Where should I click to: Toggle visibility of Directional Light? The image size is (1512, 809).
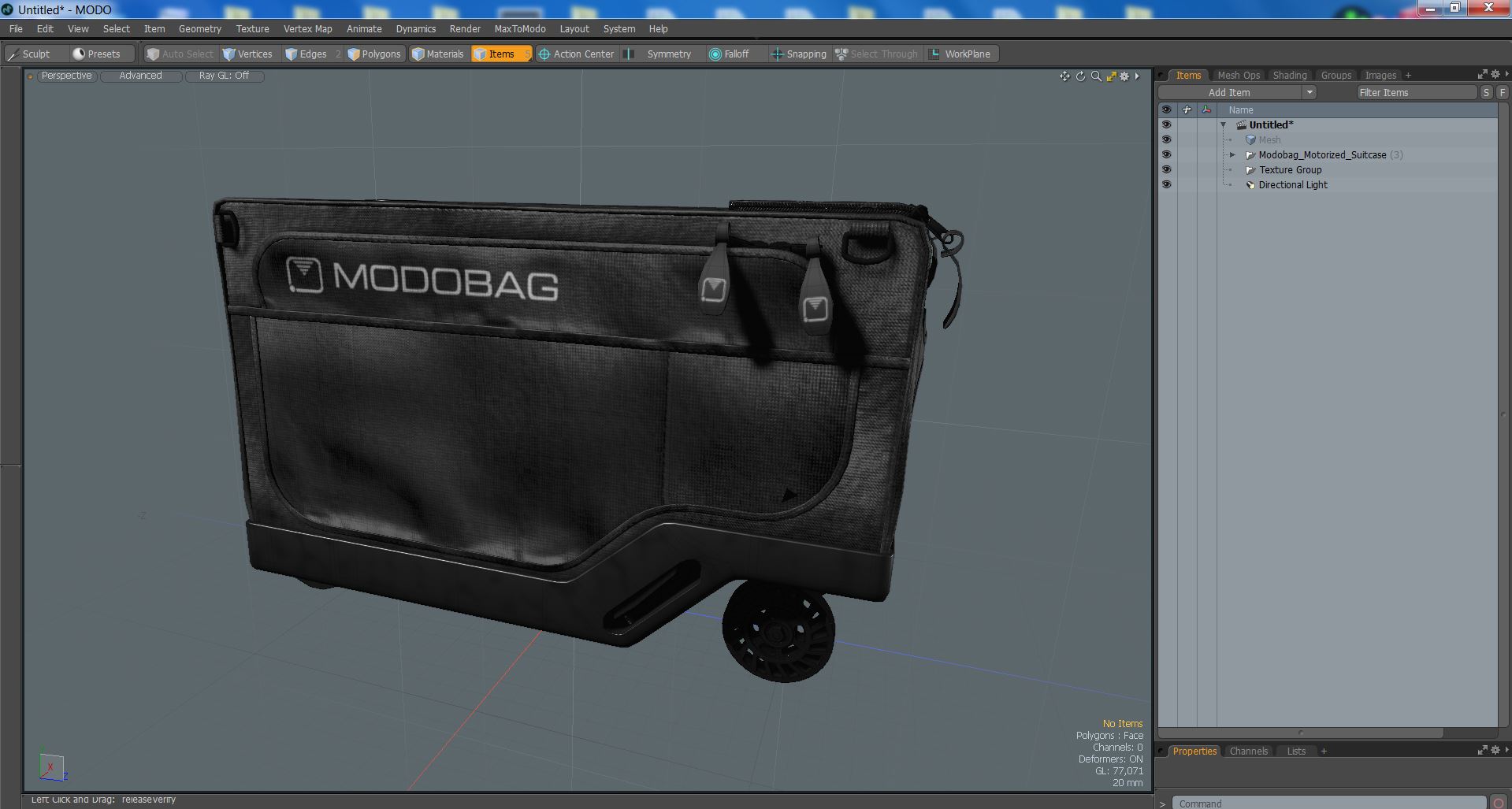click(1166, 184)
